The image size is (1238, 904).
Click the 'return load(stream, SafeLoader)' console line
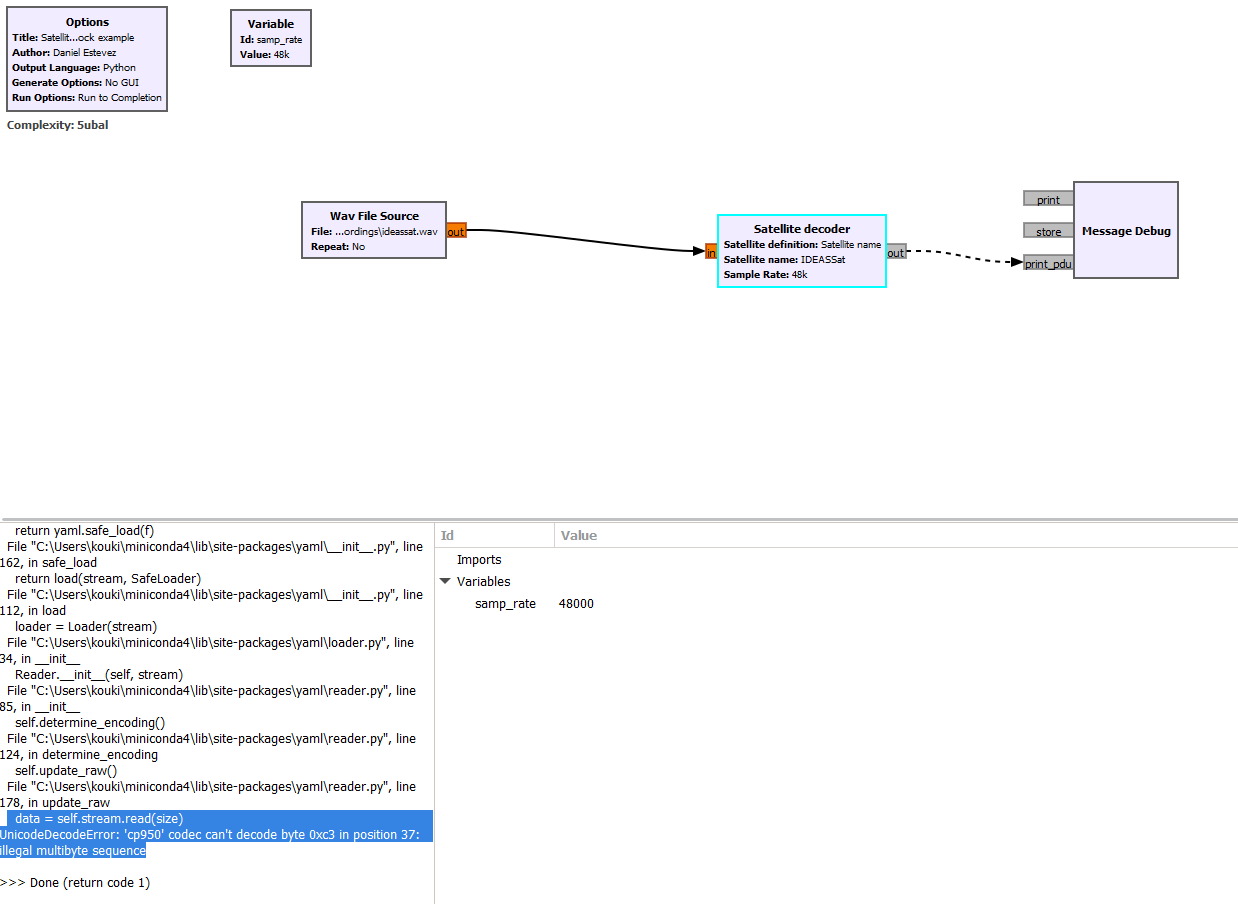[x=108, y=579]
